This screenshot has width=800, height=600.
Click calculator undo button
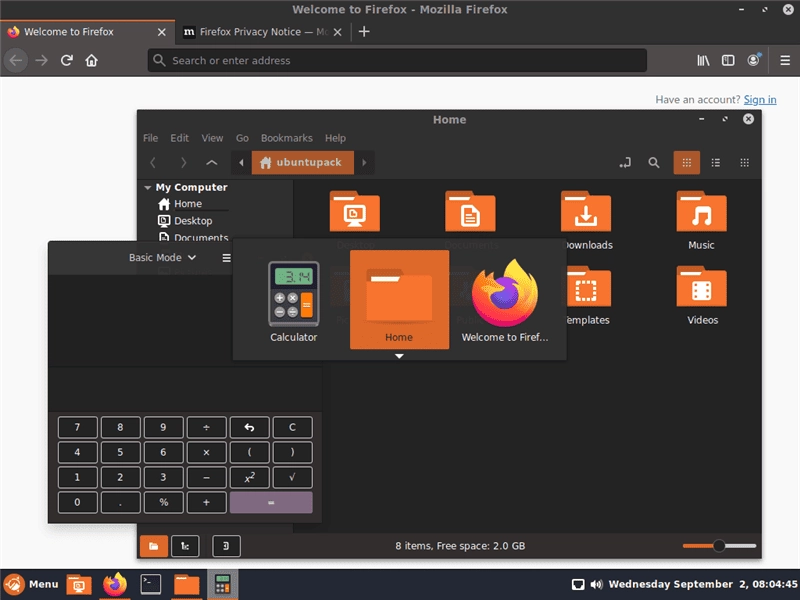249,428
